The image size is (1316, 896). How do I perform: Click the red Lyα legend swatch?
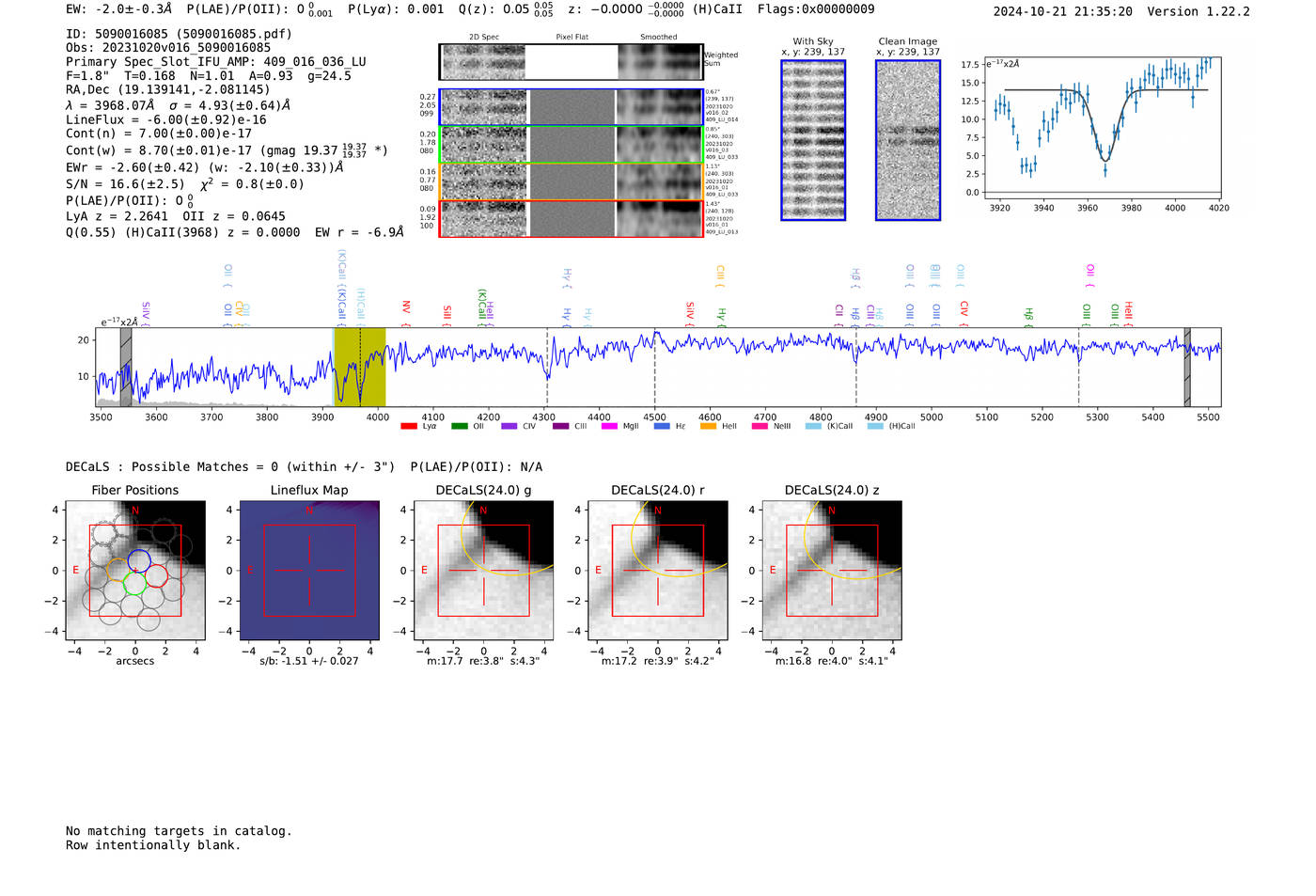pyautogui.click(x=408, y=427)
